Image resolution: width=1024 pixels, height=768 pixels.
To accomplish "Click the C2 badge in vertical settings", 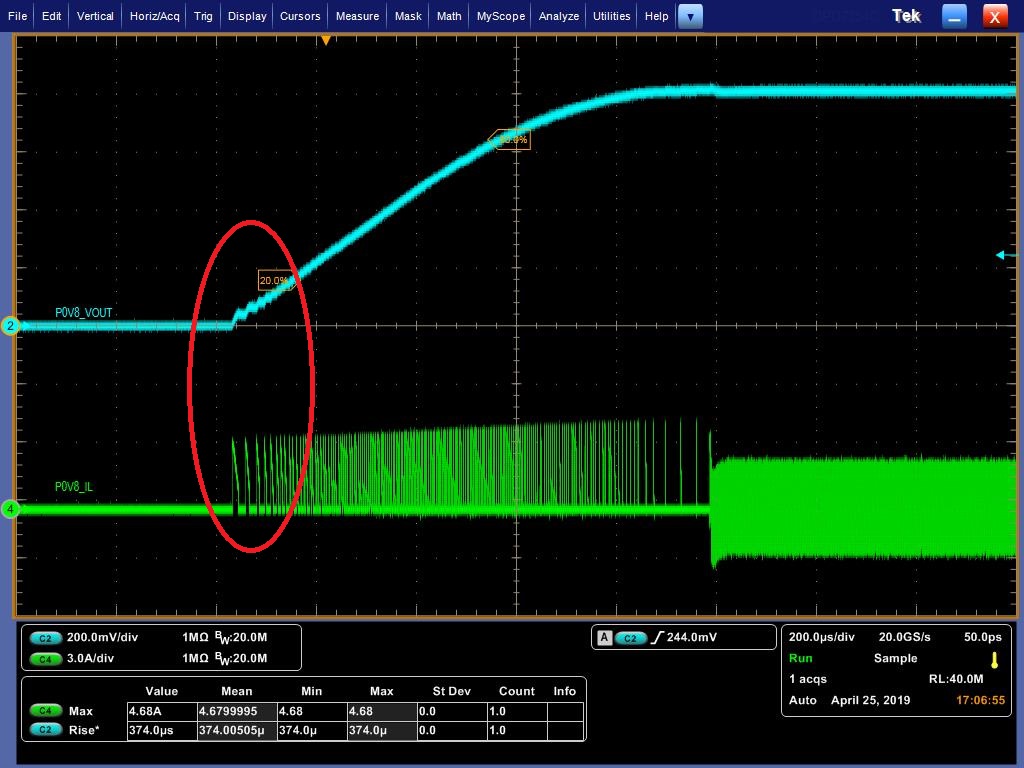I will [x=45, y=638].
